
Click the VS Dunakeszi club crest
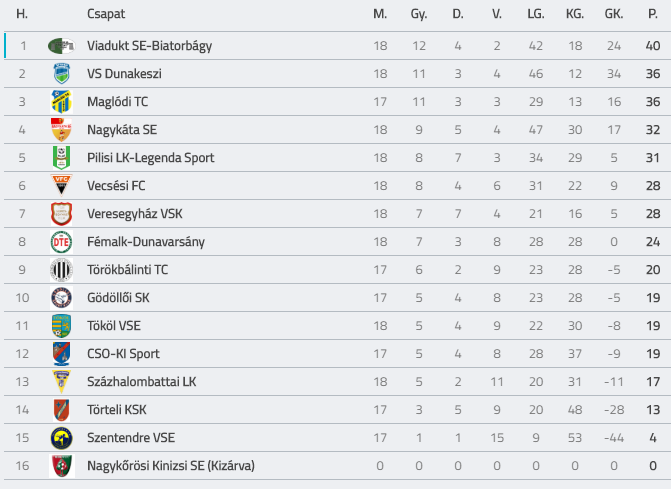click(x=61, y=74)
